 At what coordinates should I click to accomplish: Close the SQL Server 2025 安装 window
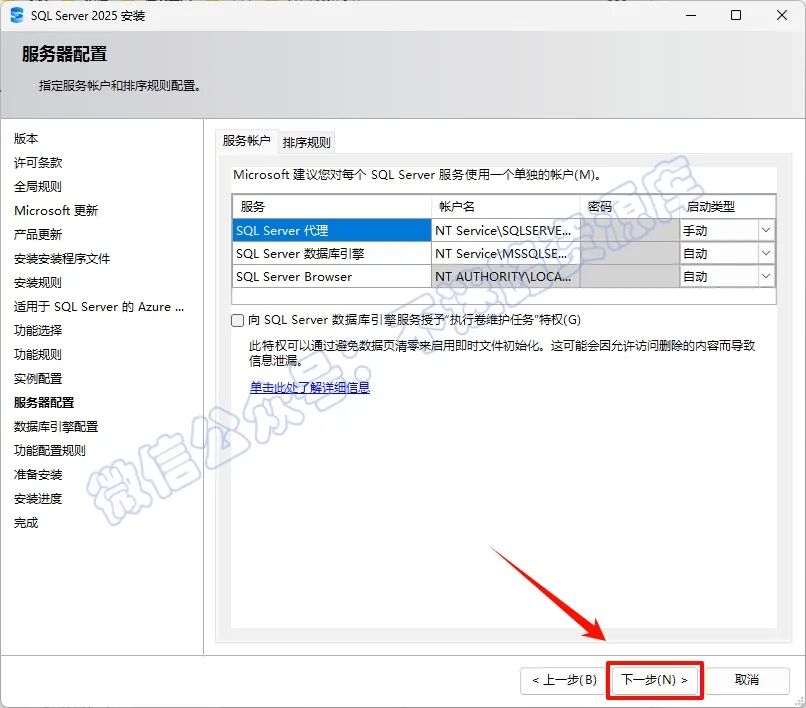point(782,15)
